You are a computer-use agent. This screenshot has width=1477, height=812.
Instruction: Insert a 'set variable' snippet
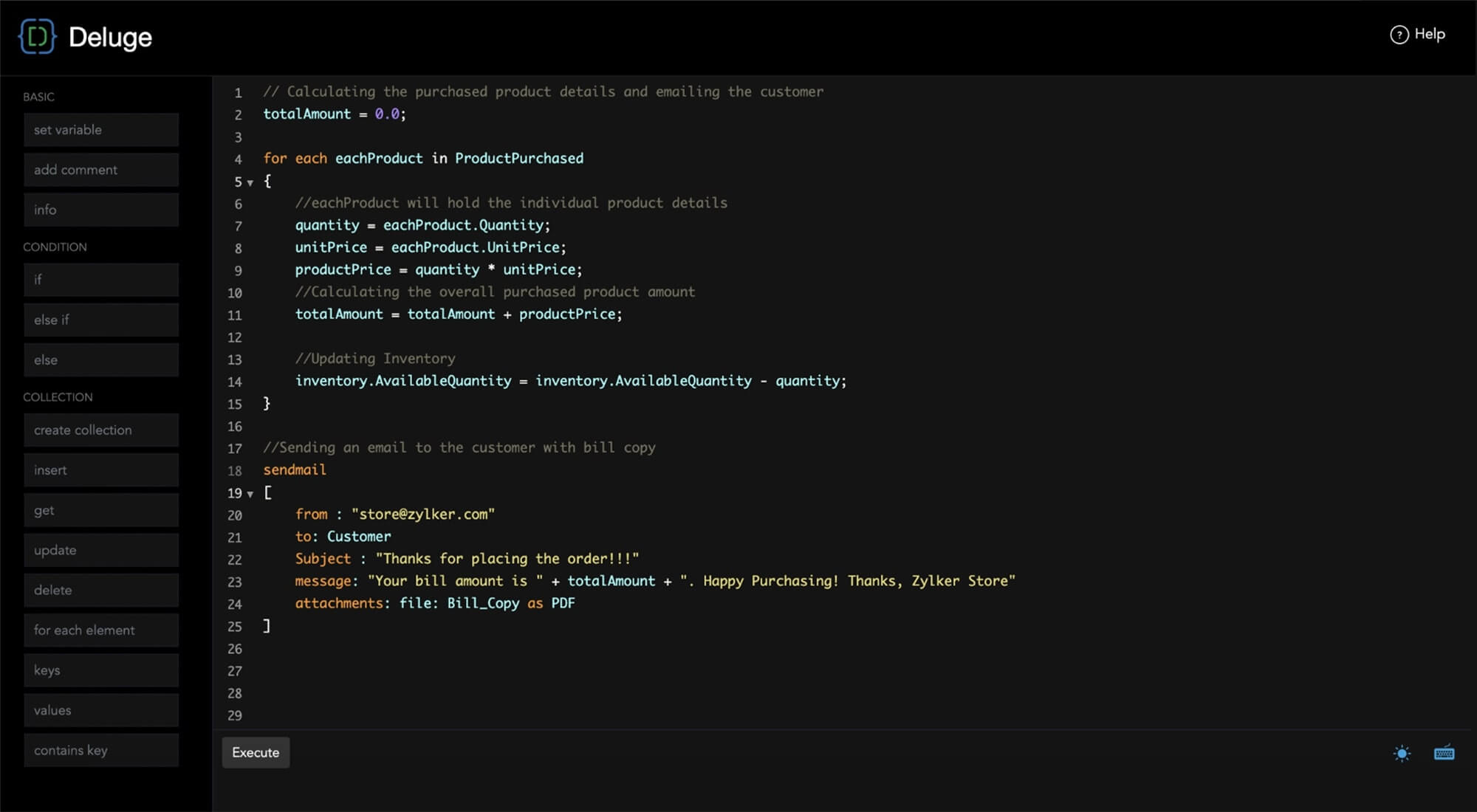tap(101, 130)
